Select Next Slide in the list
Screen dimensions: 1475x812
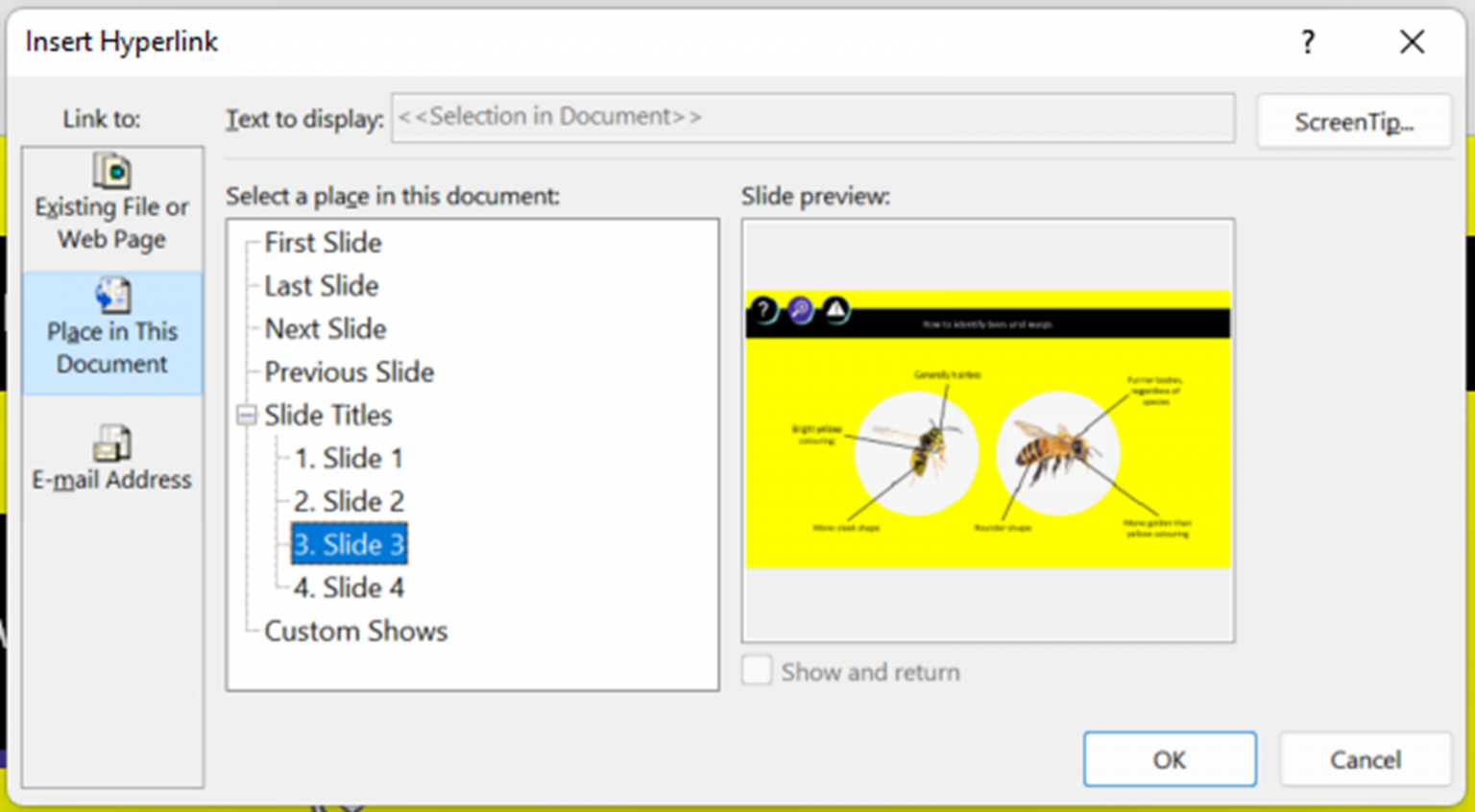(x=326, y=328)
